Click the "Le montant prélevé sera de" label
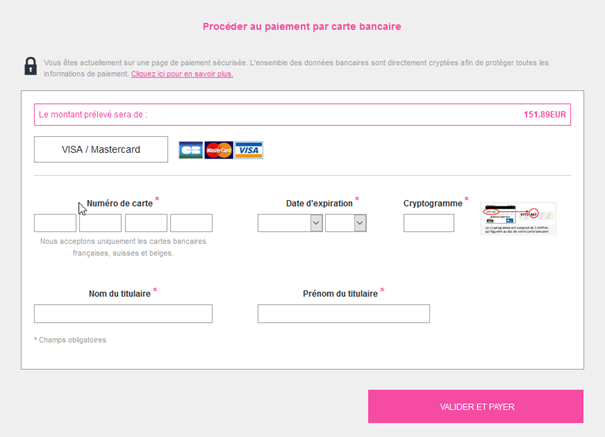The height and width of the screenshot is (437, 605). coord(93,115)
